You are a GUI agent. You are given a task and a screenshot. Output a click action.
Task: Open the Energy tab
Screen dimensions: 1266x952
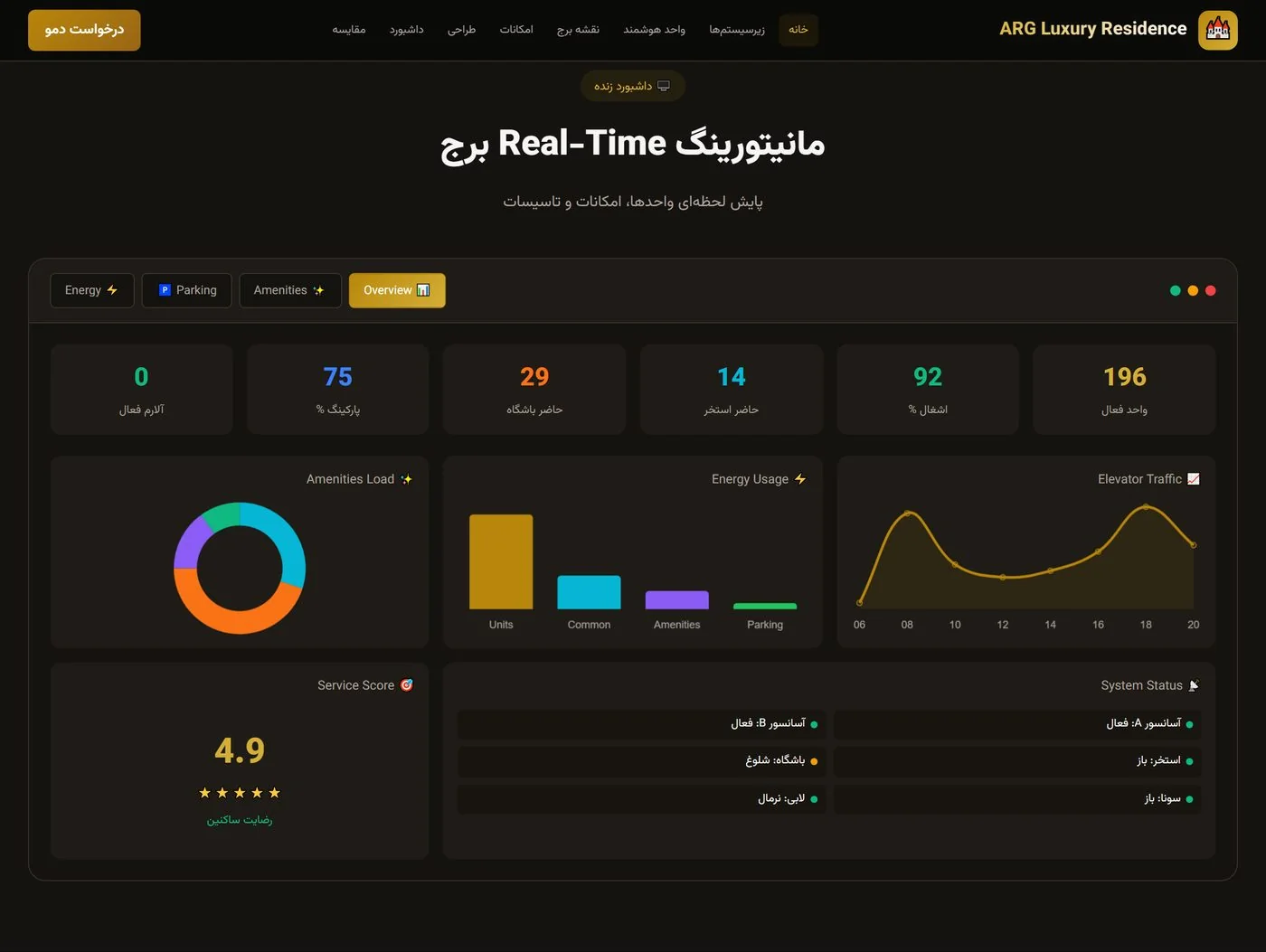92,290
